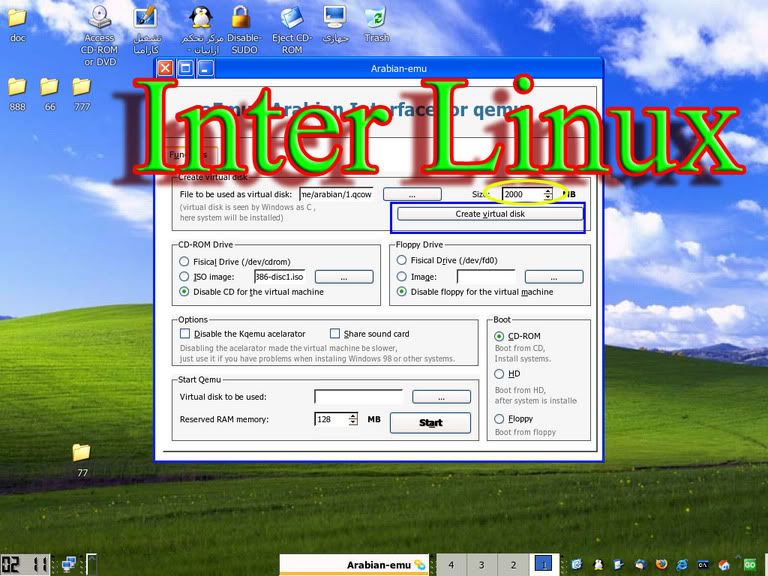Click the network computers icon in the taskbar
768x576 pixels.
[69, 564]
